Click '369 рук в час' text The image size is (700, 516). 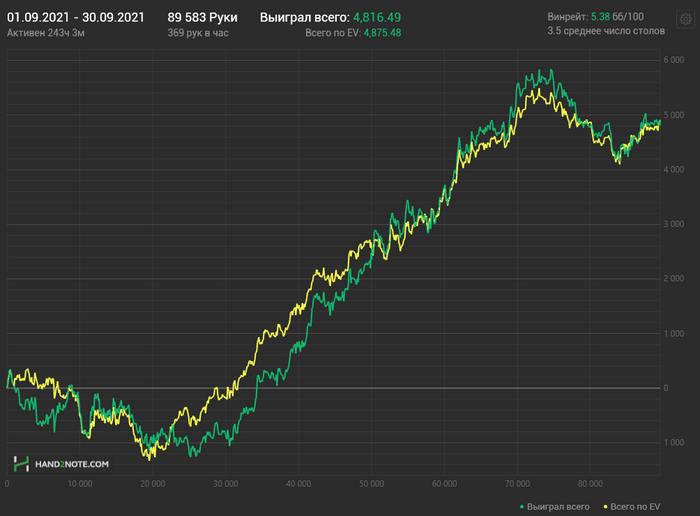coord(198,33)
